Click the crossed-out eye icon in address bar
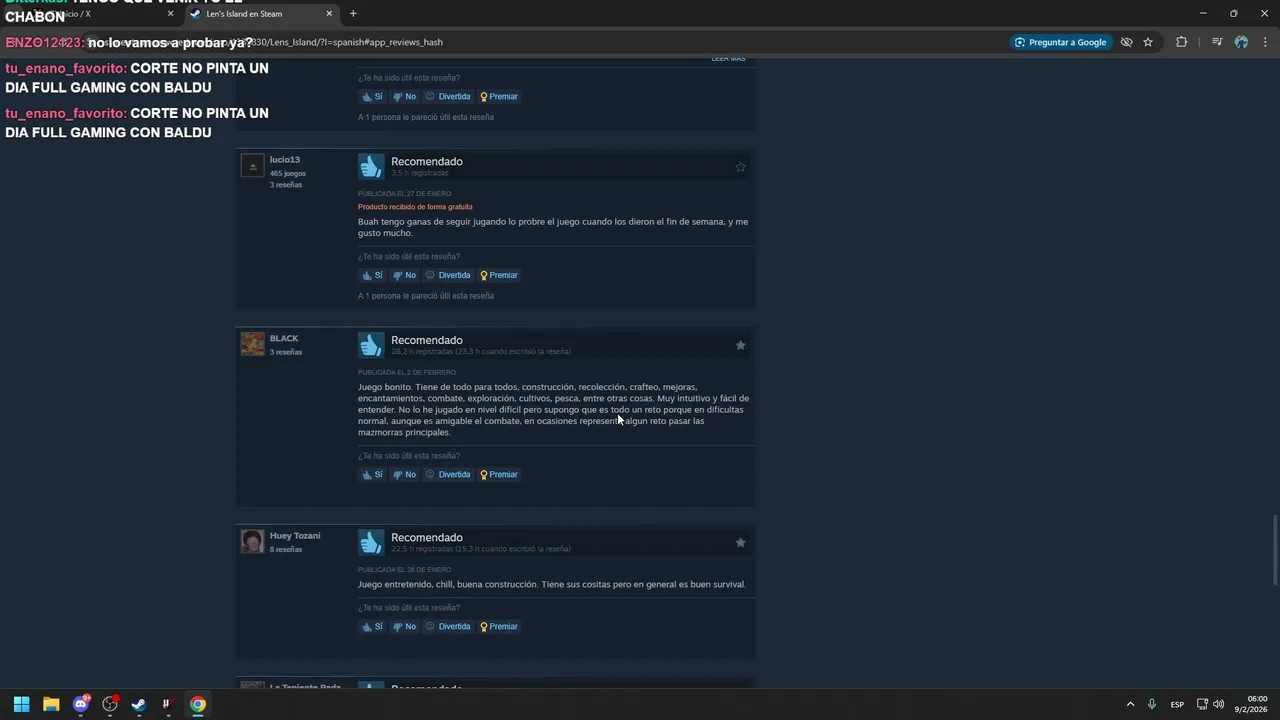1280x720 pixels. pos(1126,42)
